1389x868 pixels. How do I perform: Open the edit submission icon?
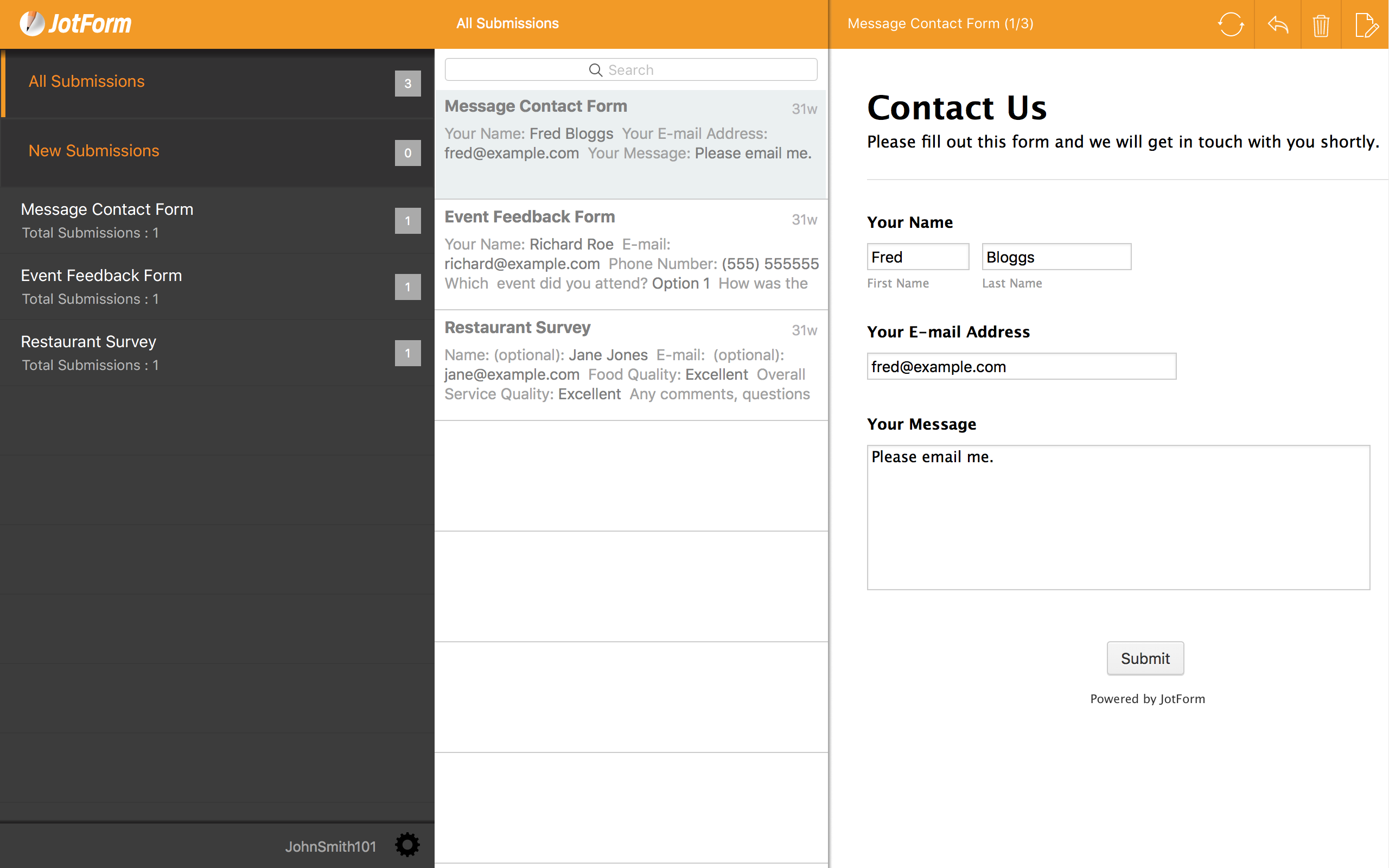[x=1366, y=25]
